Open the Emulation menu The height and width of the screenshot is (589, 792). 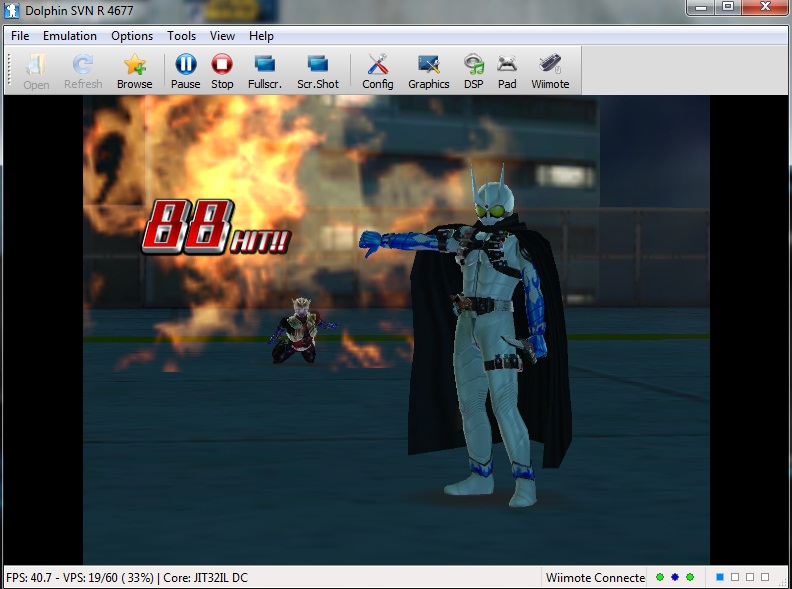70,36
